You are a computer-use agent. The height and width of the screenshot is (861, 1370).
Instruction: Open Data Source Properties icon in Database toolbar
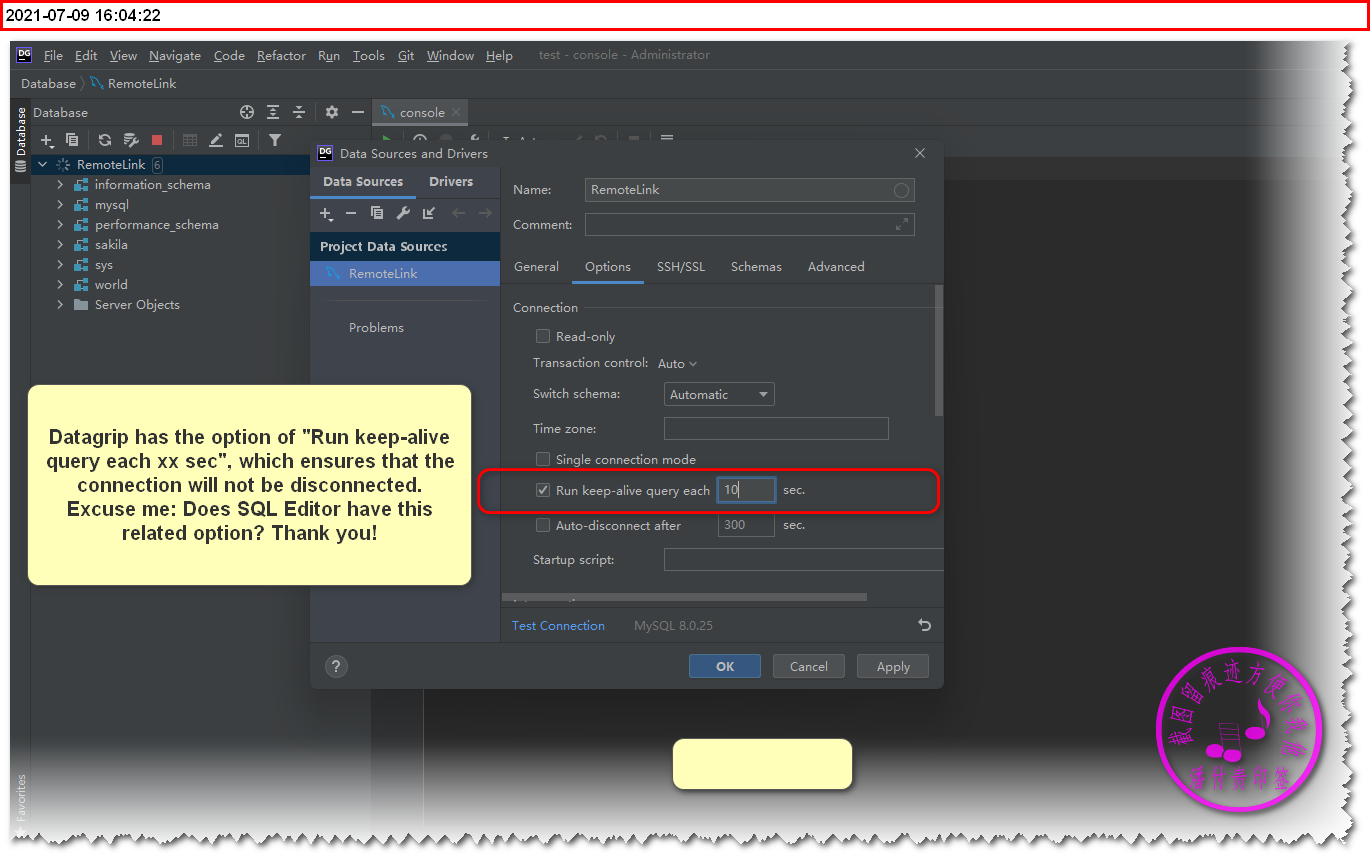[x=131, y=141]
